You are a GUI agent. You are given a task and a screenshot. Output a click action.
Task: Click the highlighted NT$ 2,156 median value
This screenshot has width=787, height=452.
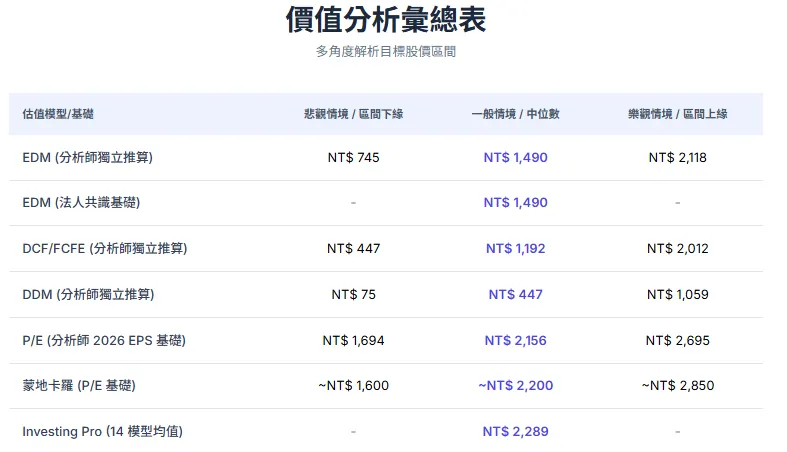(515, 340)
